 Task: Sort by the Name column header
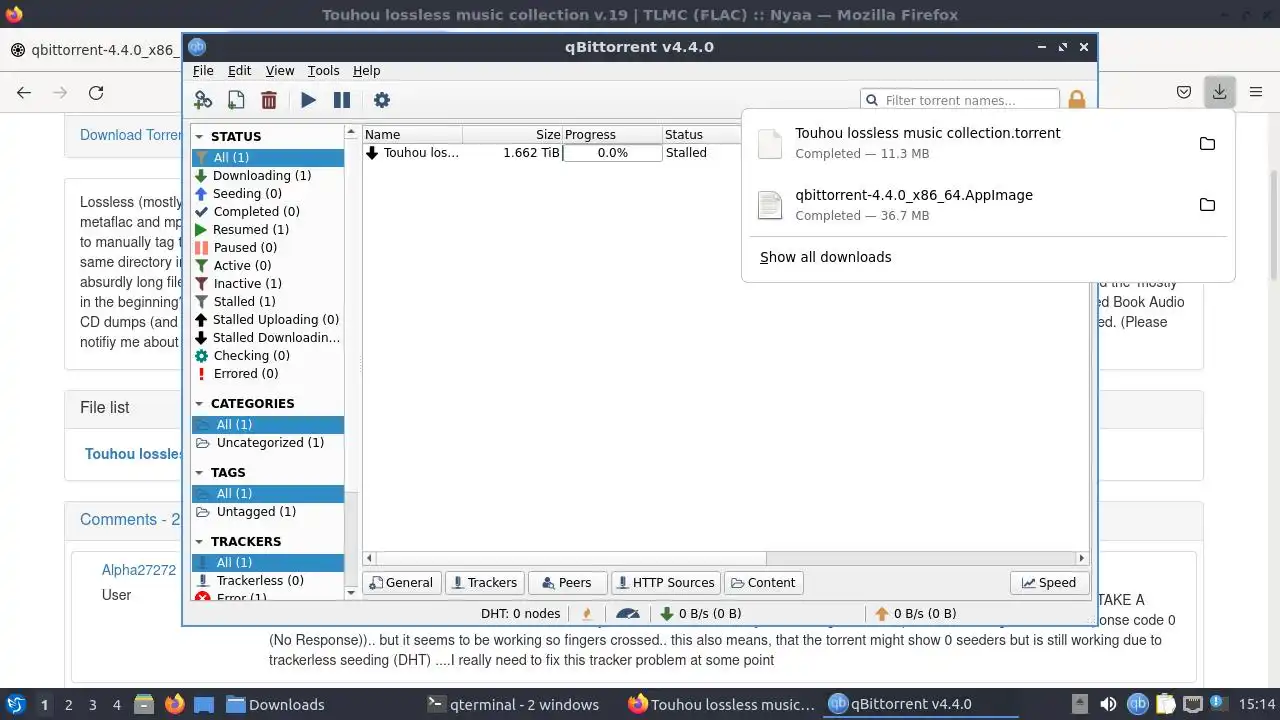tap(413, 134)
